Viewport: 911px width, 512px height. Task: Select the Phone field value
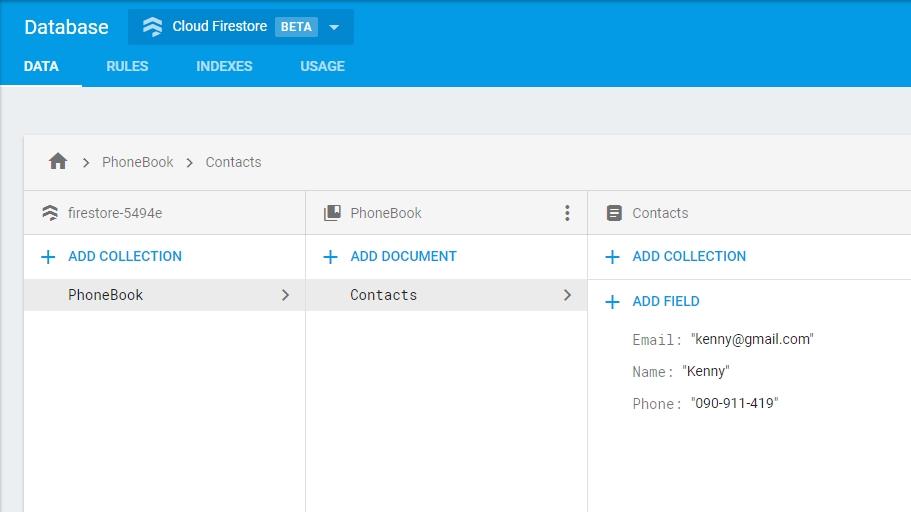[734, 403]
